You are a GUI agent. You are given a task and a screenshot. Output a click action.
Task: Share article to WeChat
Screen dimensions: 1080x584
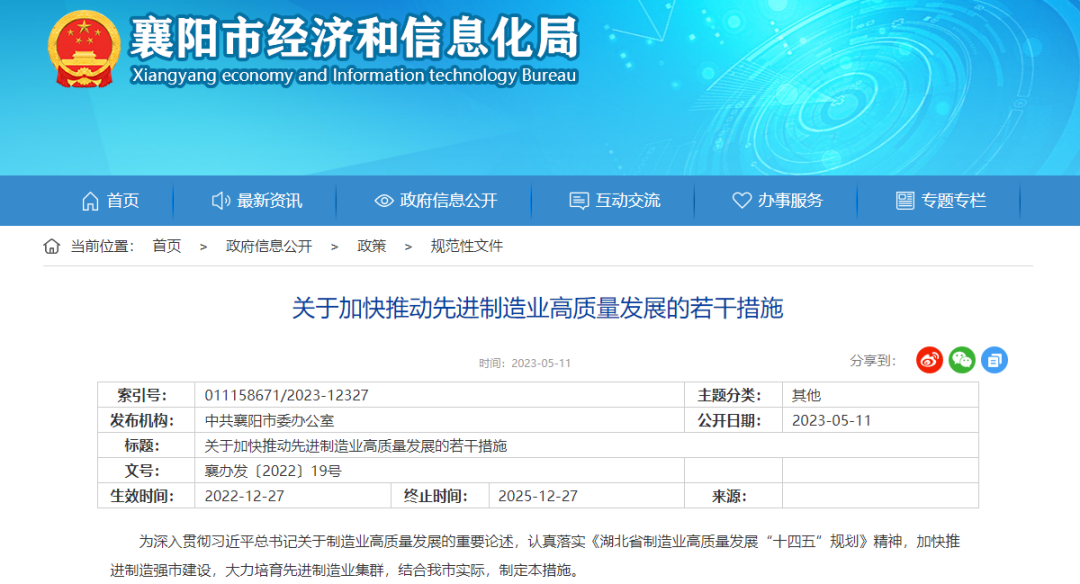962,360
